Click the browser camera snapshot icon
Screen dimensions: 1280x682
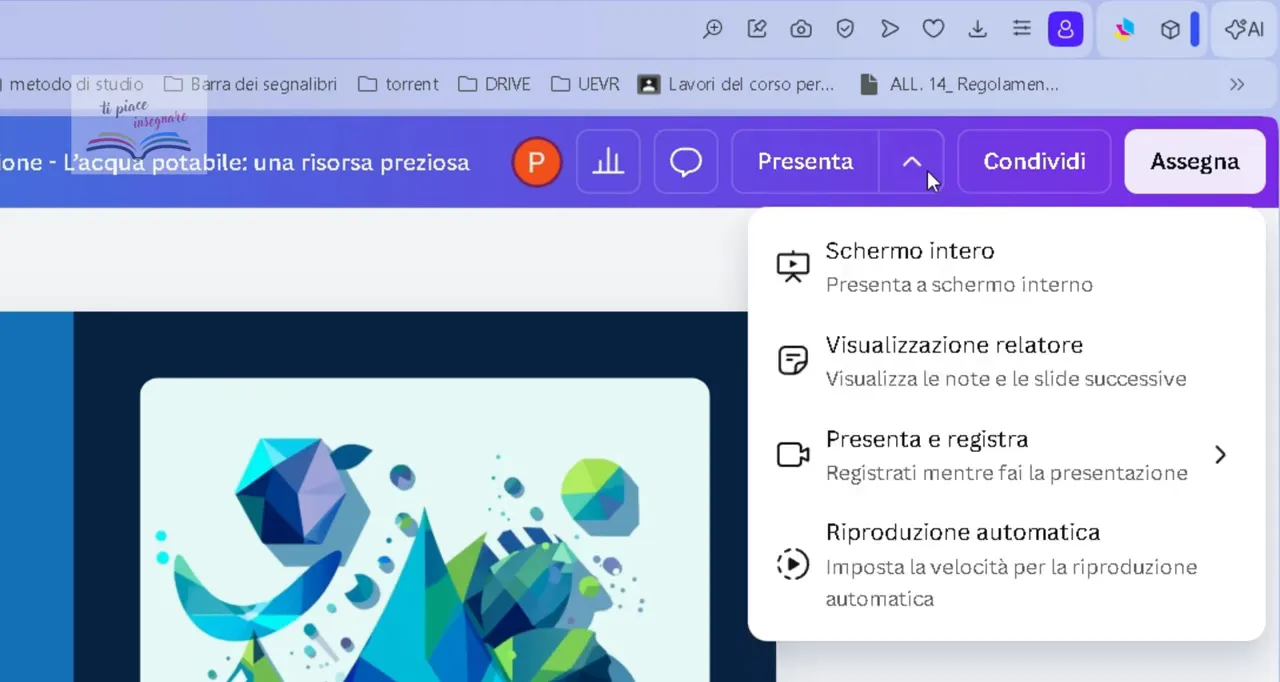(801, 29)
